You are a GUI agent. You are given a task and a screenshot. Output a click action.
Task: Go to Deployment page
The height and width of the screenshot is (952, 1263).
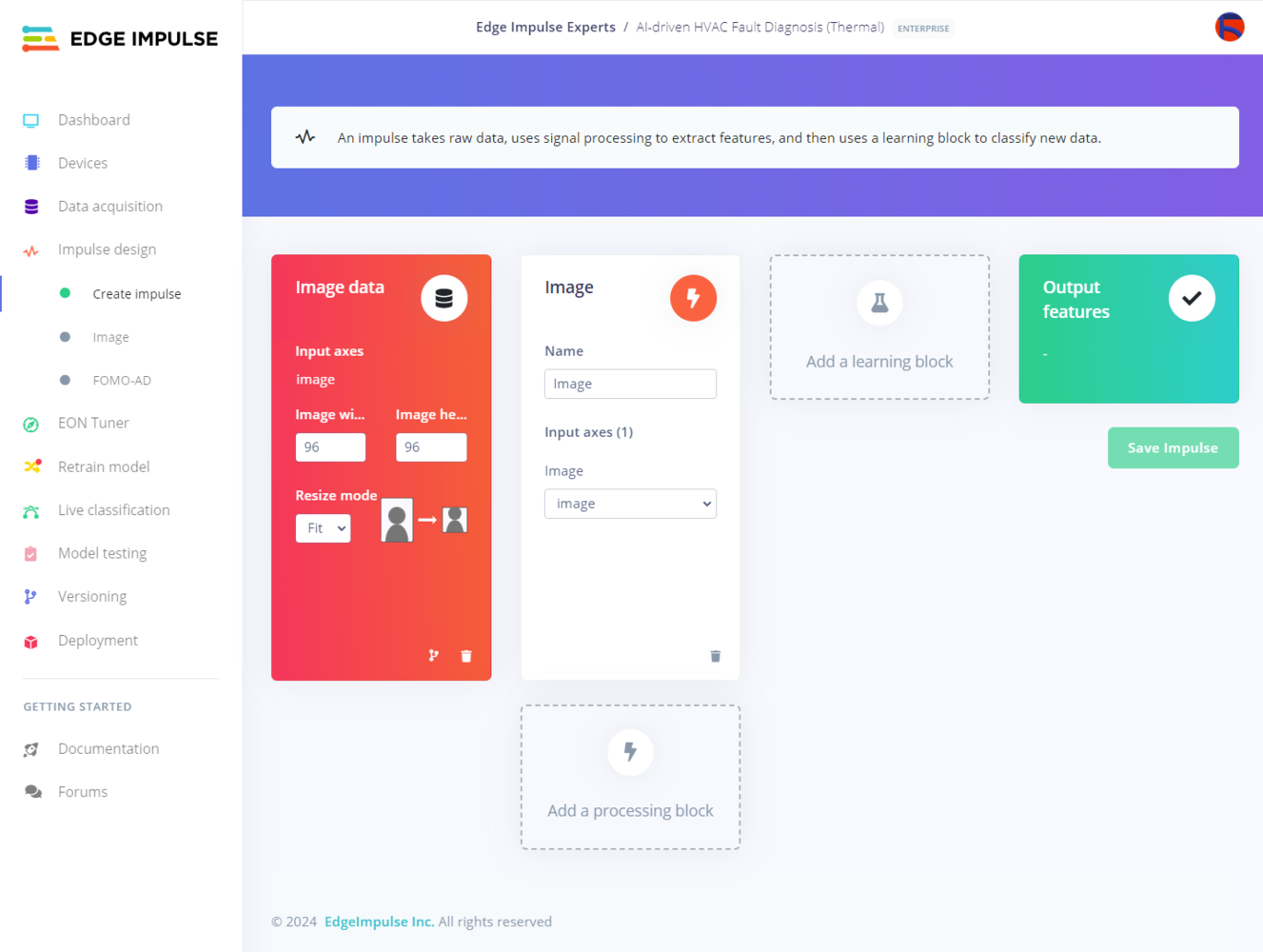point(98,641)
